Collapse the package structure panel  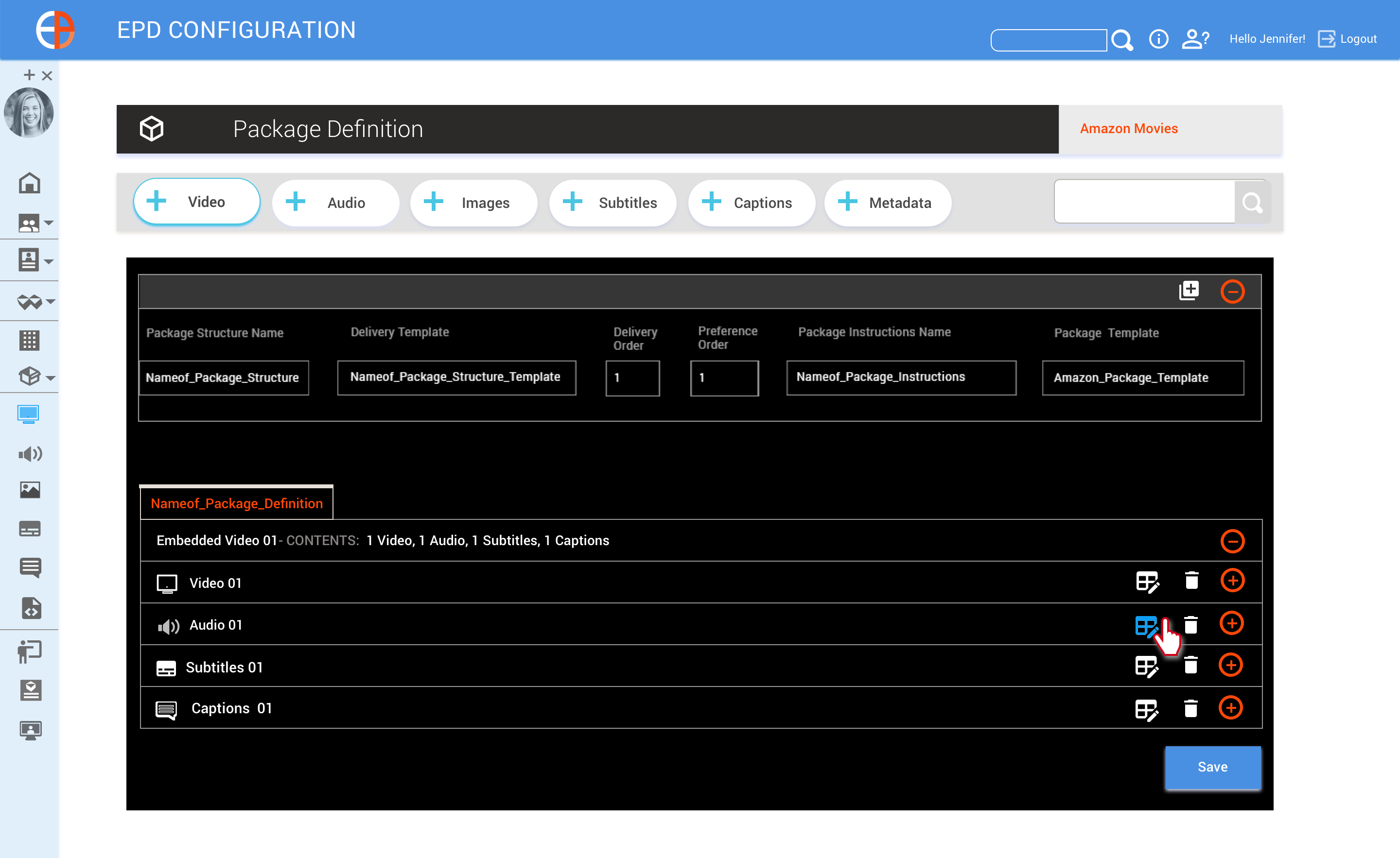1232,292
